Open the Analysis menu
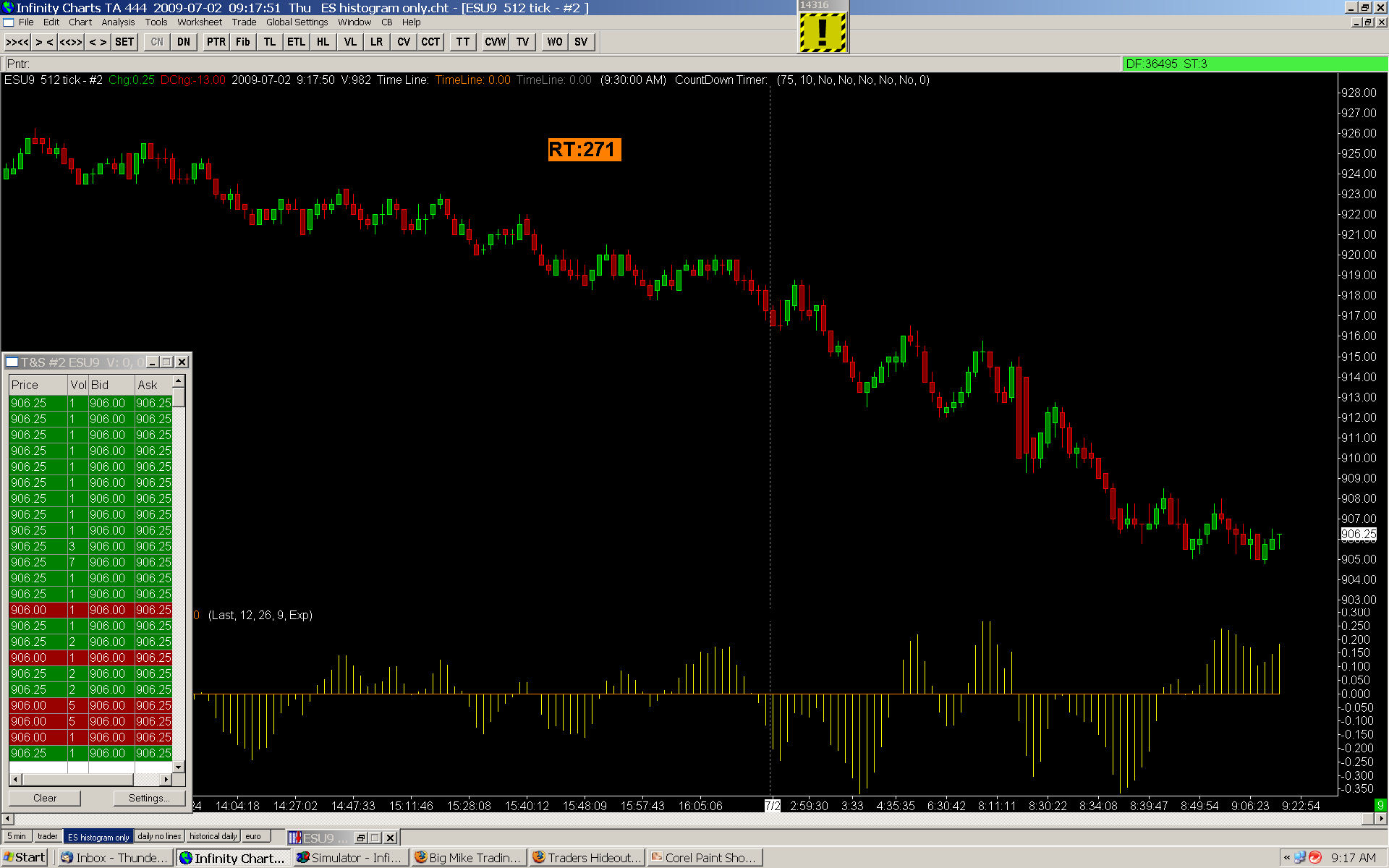This screenshot has height=868, width=1389. point(118,22)
